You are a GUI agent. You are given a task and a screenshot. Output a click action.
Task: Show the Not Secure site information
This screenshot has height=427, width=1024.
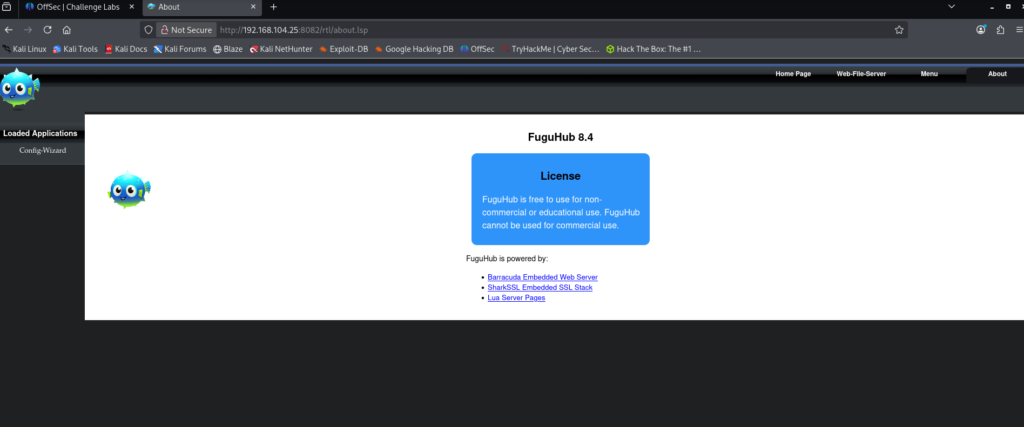(186, 30)
